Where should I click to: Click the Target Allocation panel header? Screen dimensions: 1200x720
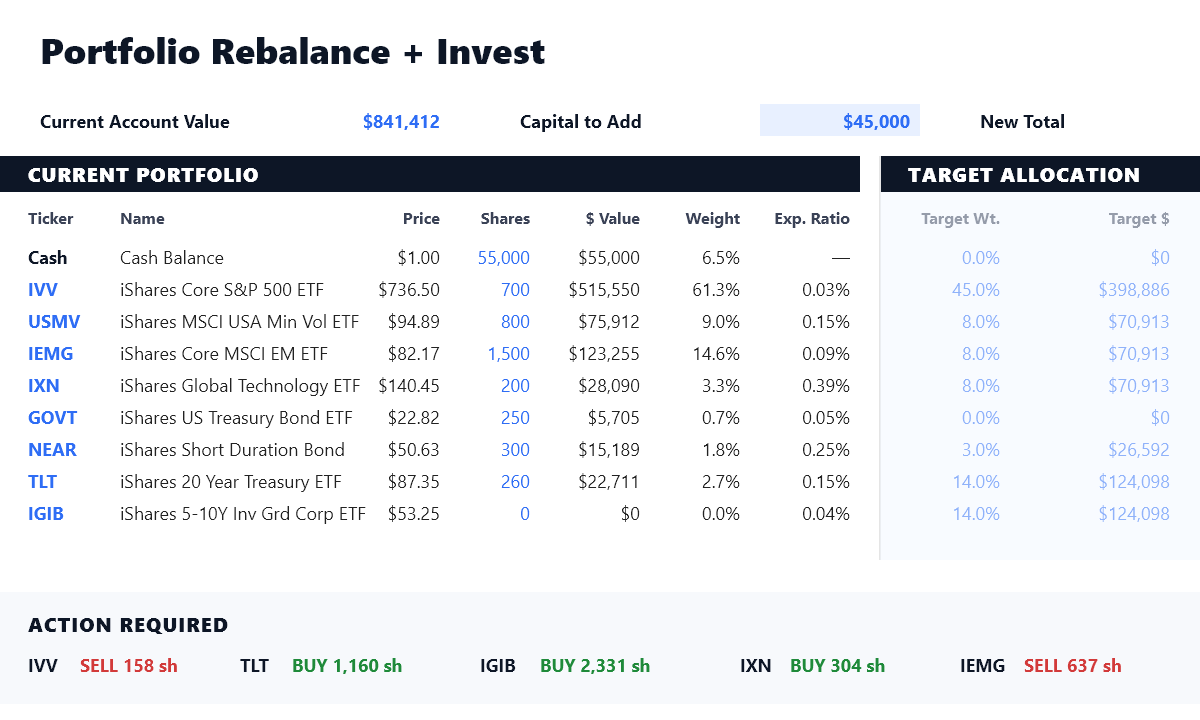(1040, 175)
